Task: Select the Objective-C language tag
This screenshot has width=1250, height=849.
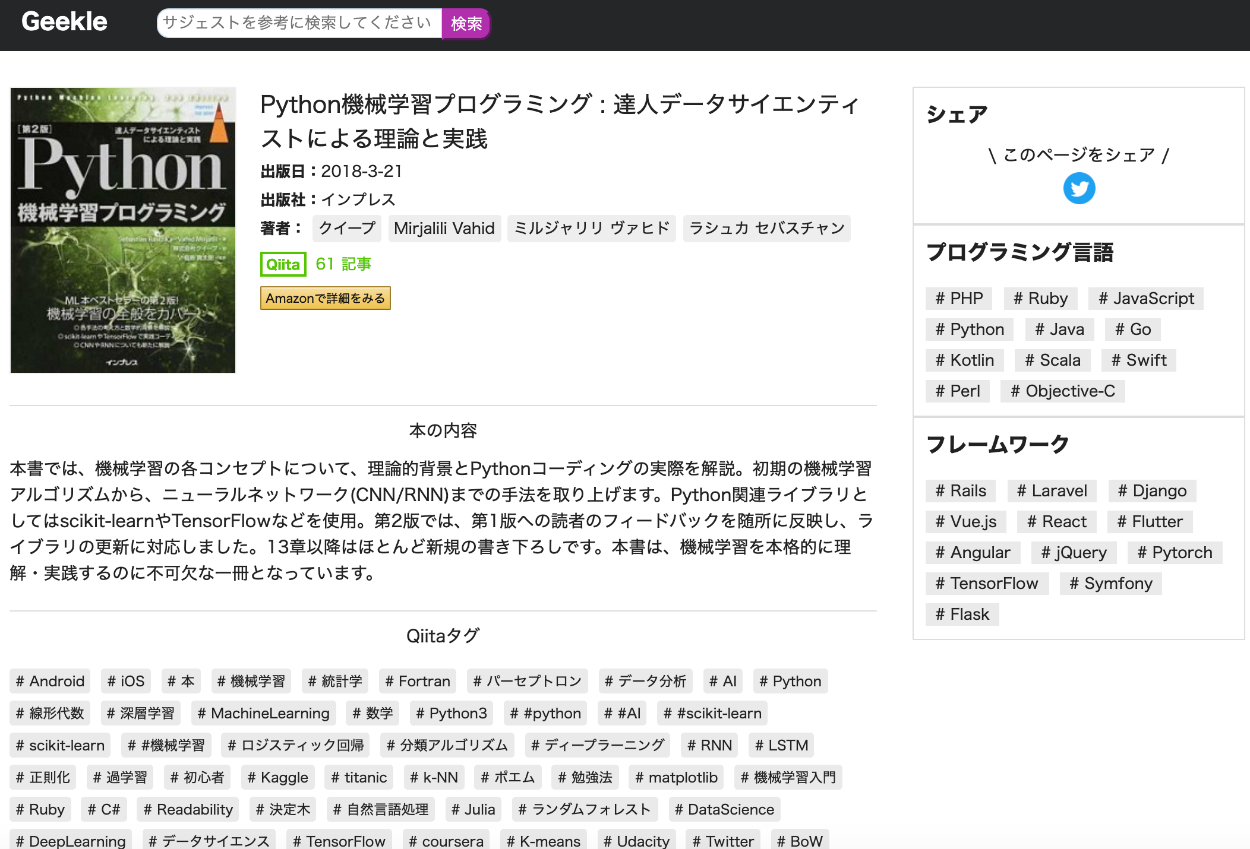Action: [x=1062, y=391]
